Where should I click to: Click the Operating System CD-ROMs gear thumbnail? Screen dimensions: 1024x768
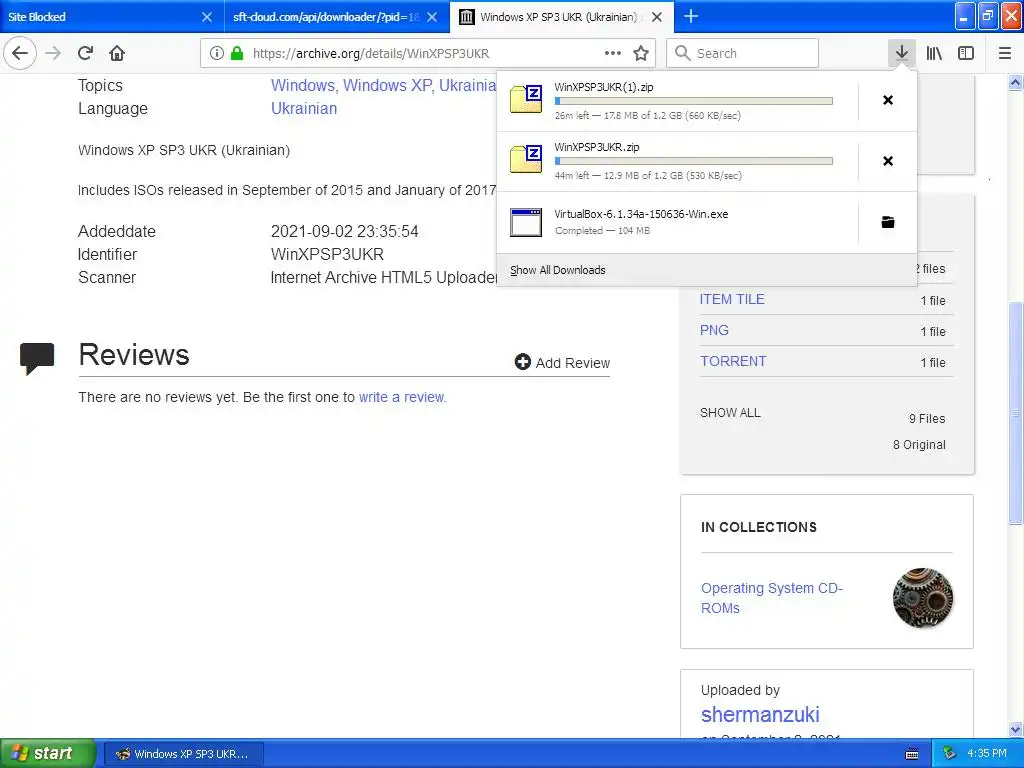click(x=922, y=598)
